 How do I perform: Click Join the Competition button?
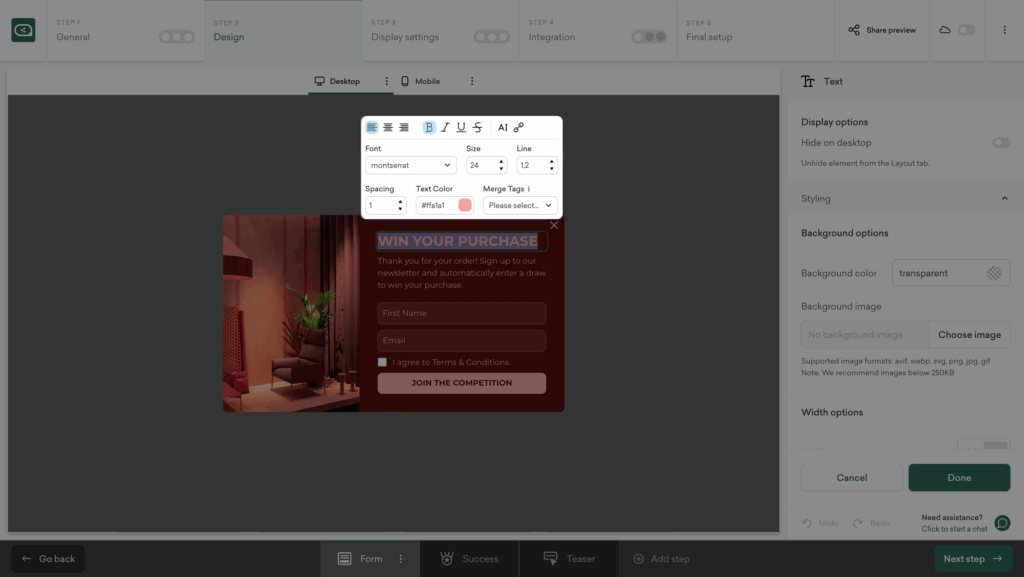point(462,383)
